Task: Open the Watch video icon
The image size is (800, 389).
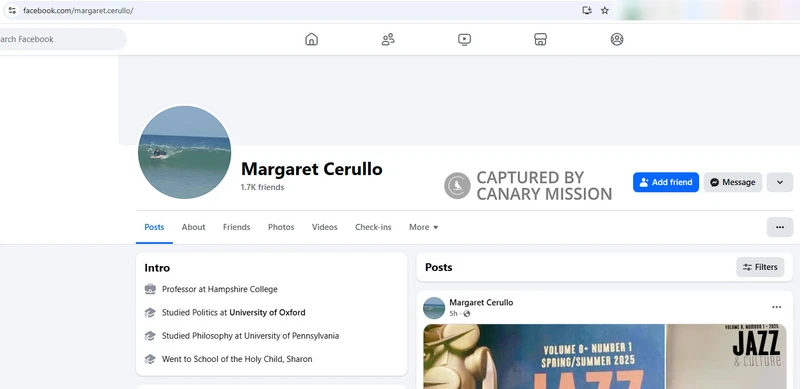Action: (464, 39)
